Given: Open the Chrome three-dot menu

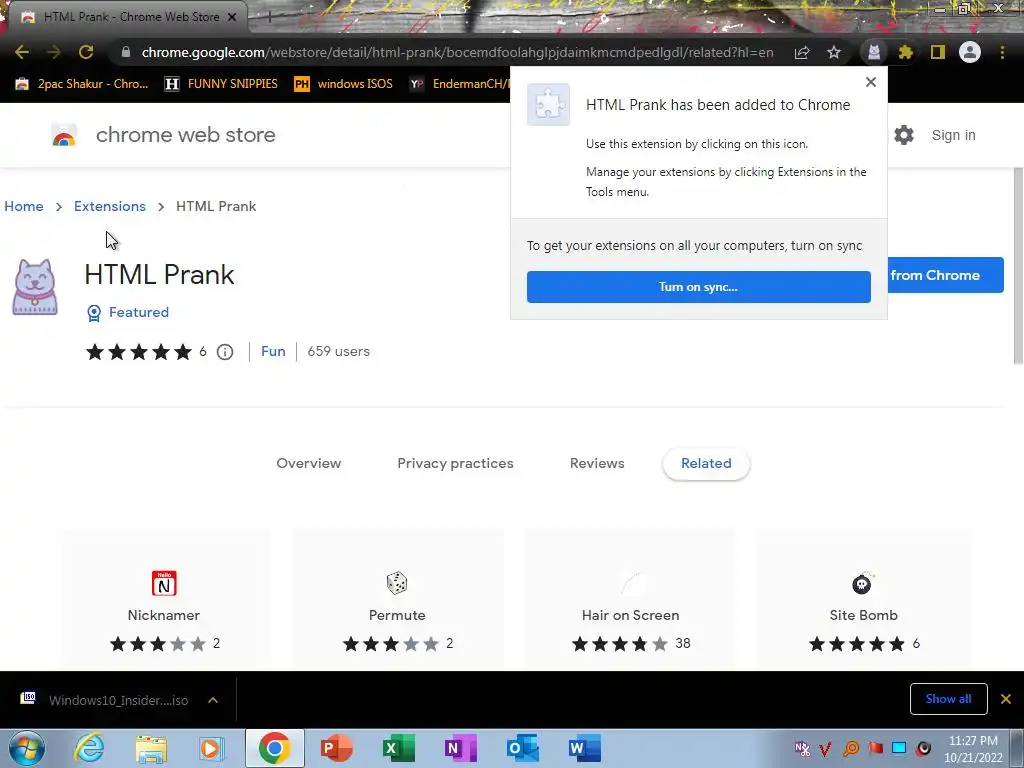Looking at the screenshot, I should [1002, 52].
